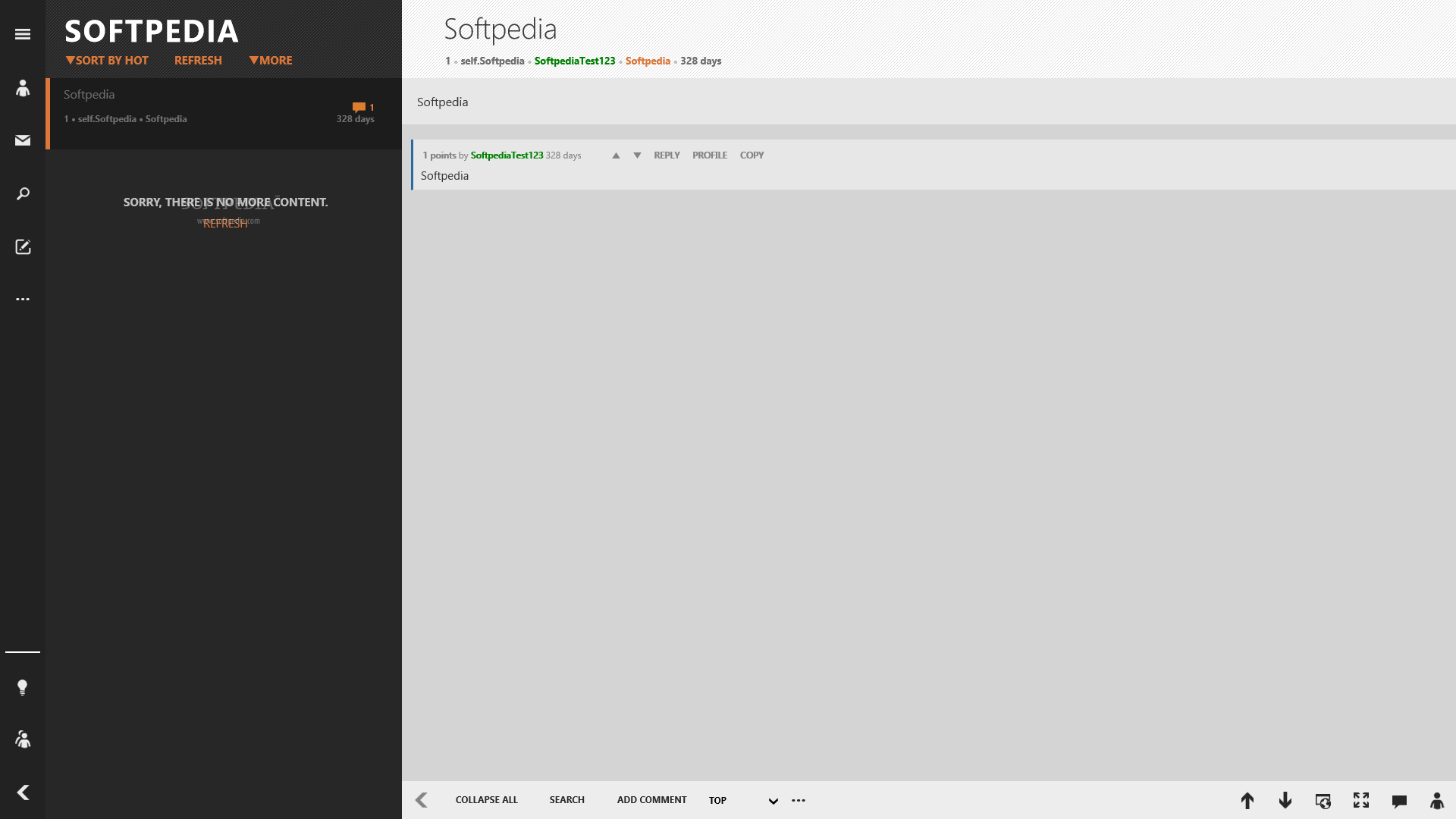Viewport: 1456px width, 819px height.
Task: Downvote SoftpediaTest123's comment
Action: pyautogui.click(x=637, y=155)
